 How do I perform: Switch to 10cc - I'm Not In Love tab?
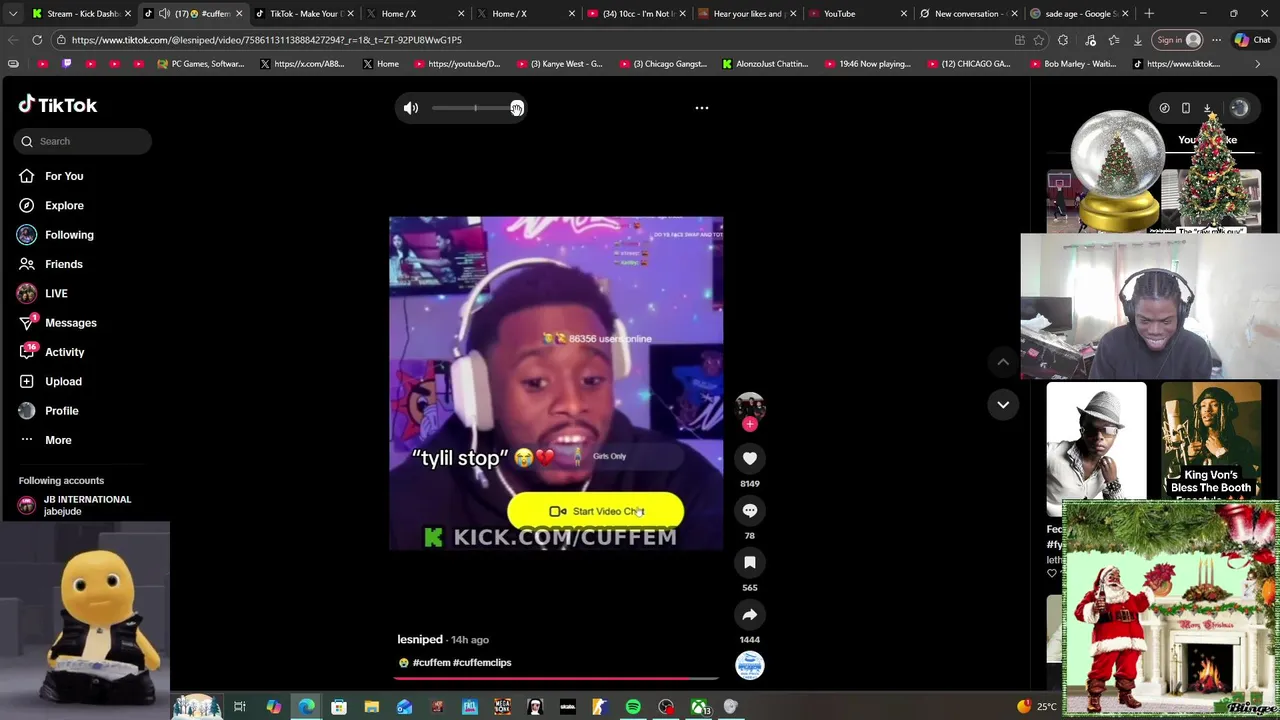pos(635,14)
